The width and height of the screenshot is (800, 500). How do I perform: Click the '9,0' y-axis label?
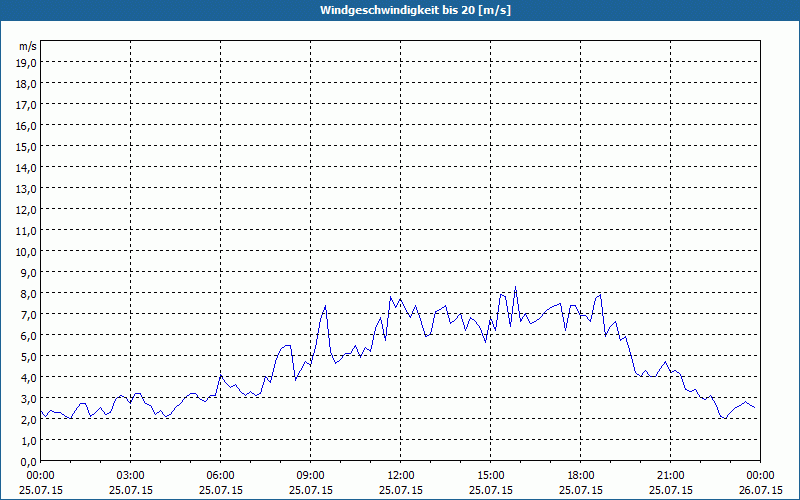30,273
